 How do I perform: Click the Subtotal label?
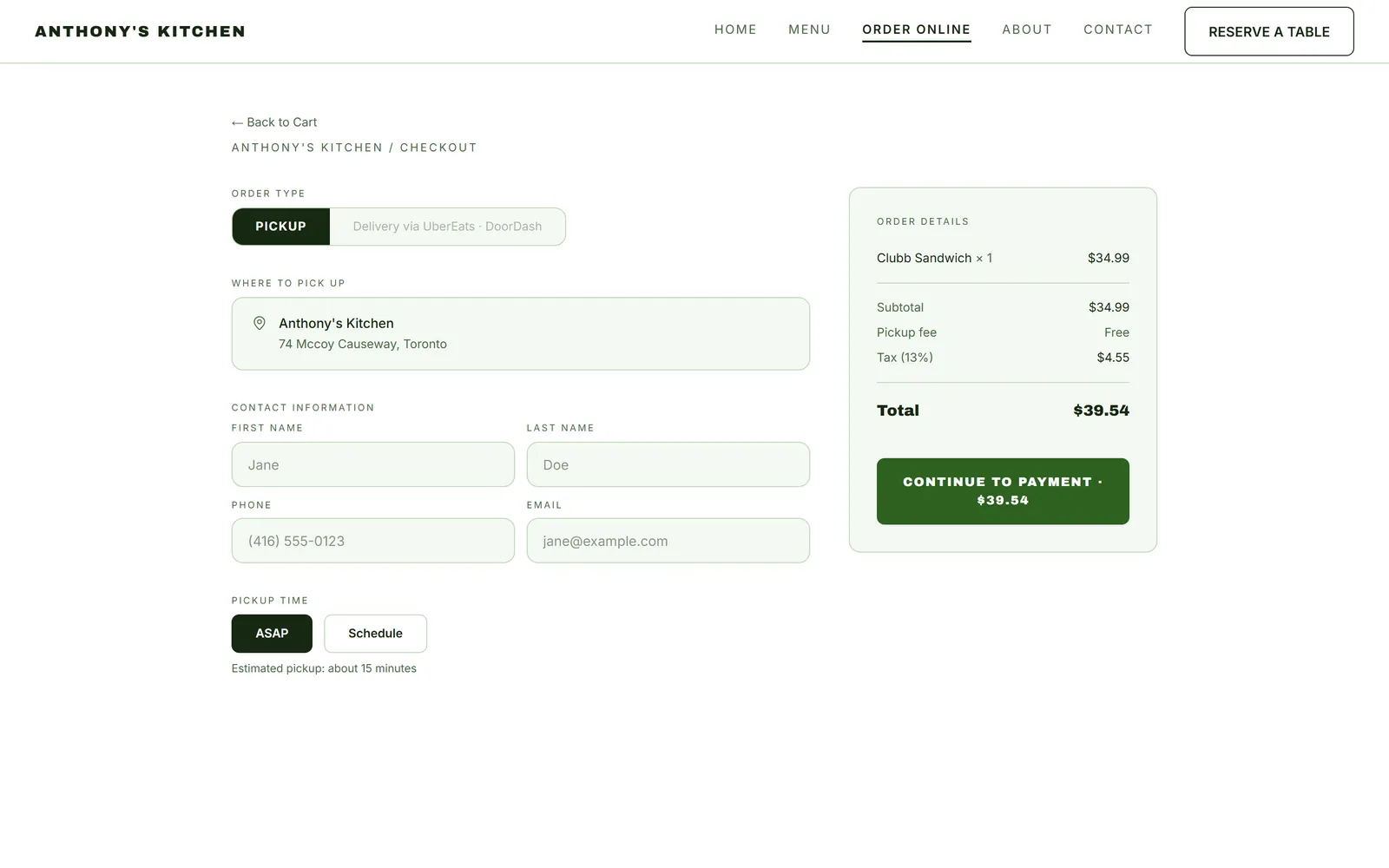point(900,307)
